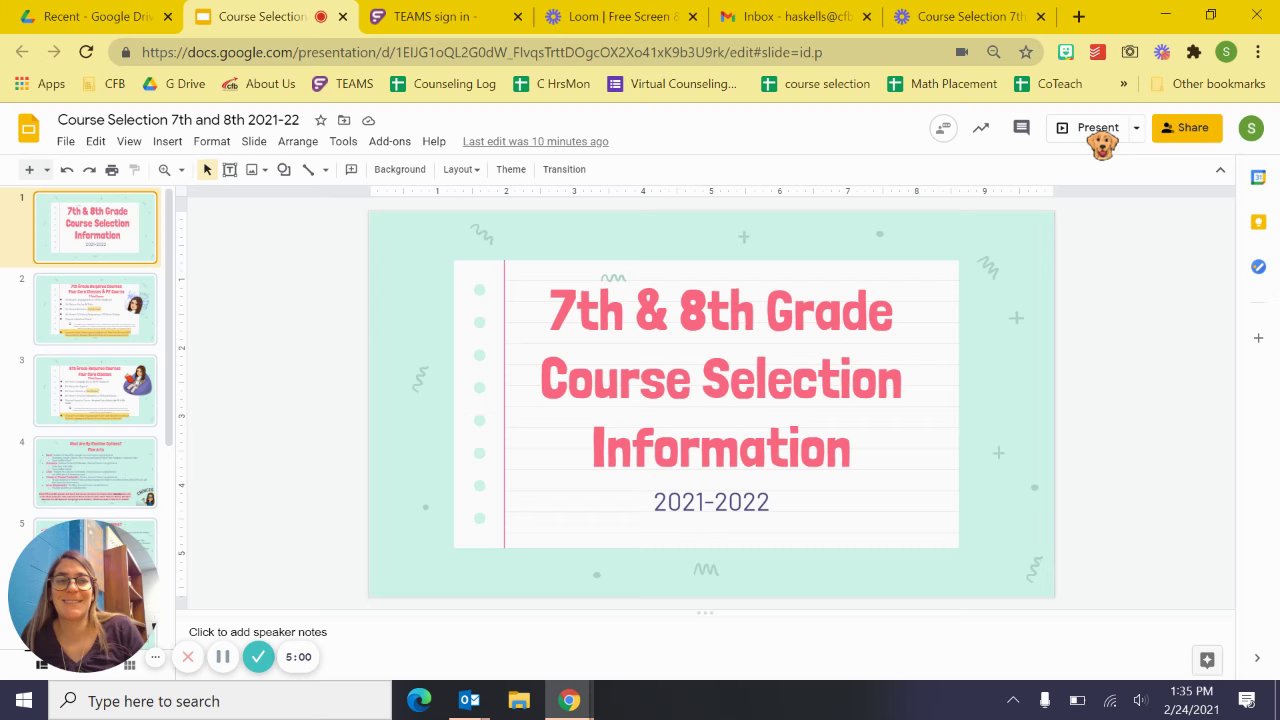This screenshot has width=1280, height=720.
Task: Open the live pointers presenter icon
Action: [943, 128]
